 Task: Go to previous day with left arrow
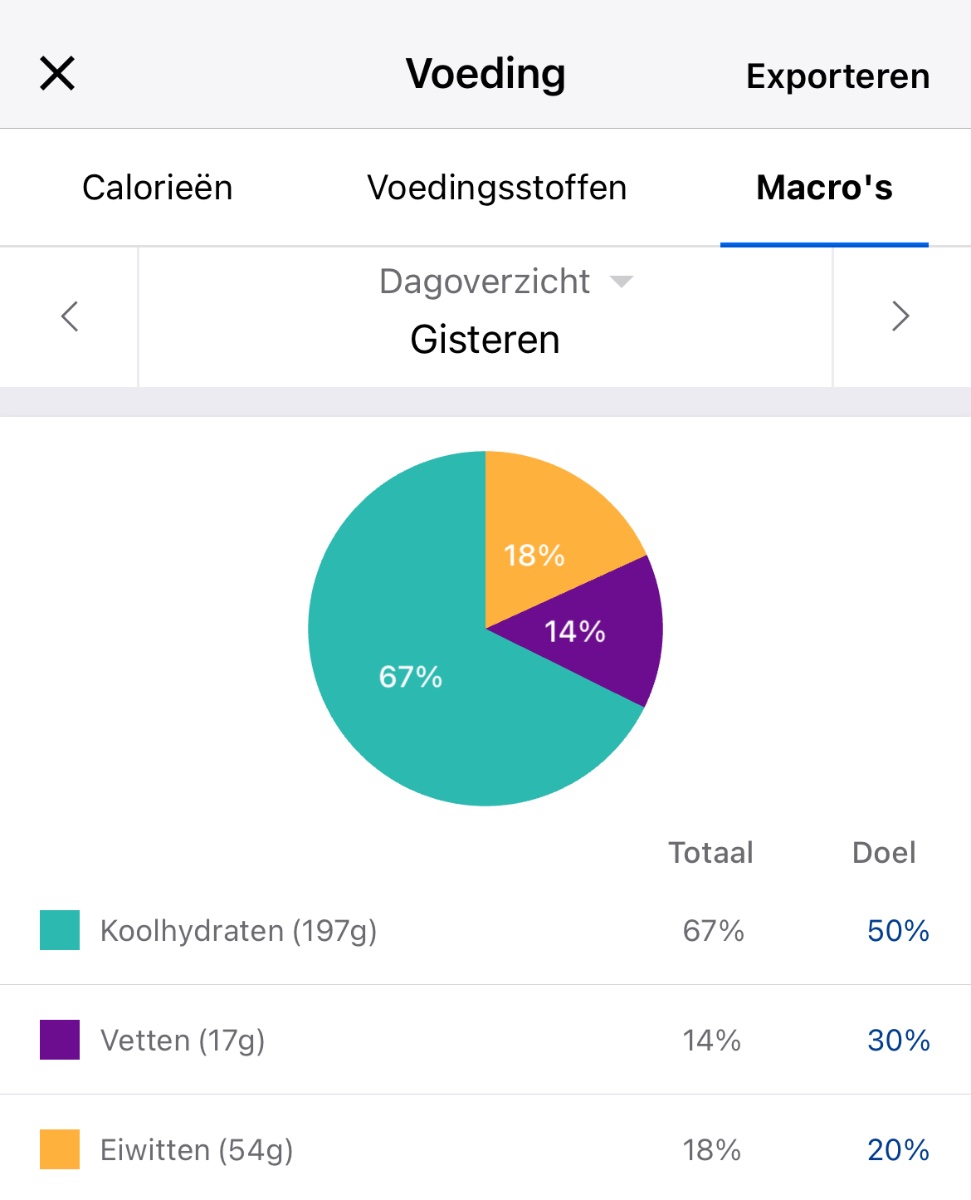tap(69, 317)
